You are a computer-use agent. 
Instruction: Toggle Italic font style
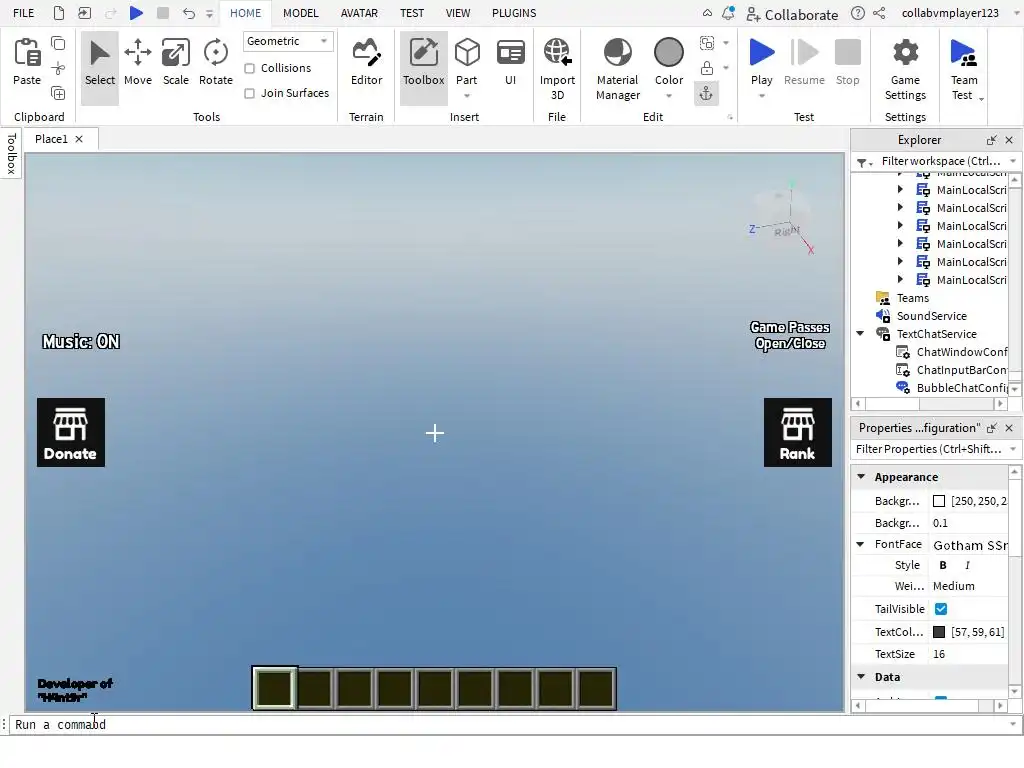point(967,566)
